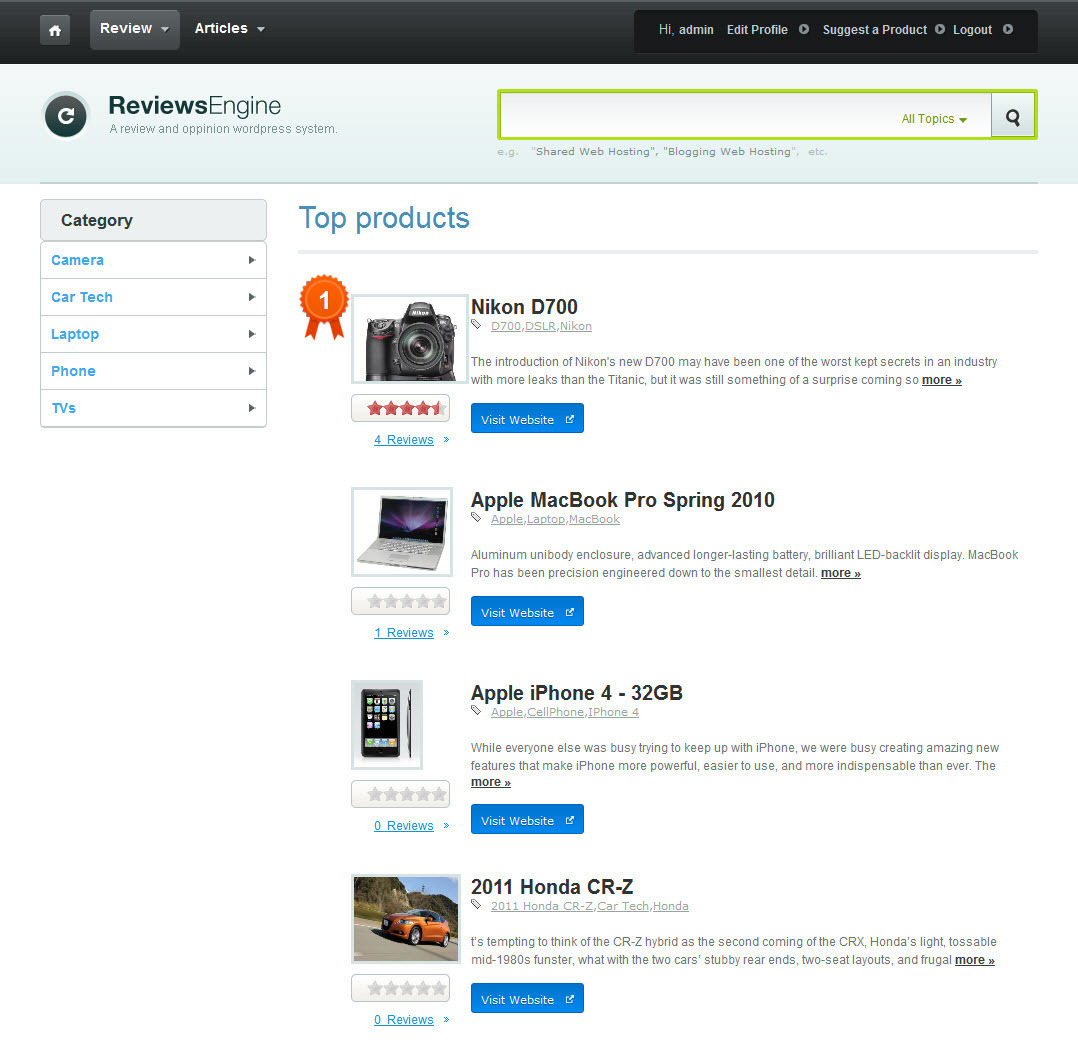The height and width of the screenshot is (1057, 1078).
Task: Click the MacBook tag link
Action: pyautogui.click(x=595, y=519)
